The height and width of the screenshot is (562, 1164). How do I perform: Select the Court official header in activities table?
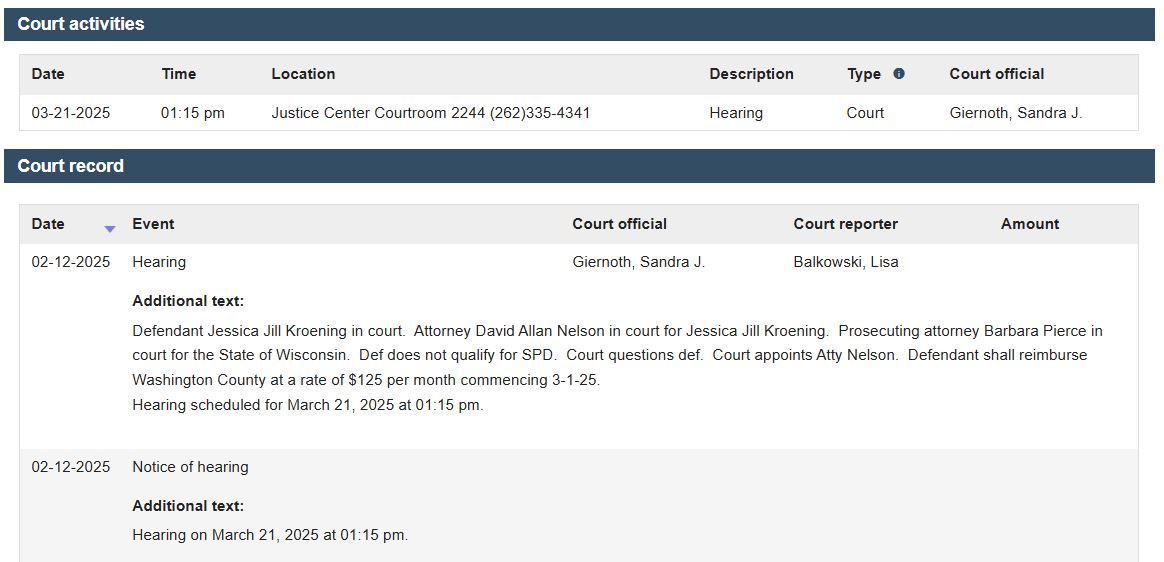pos(997,74)
